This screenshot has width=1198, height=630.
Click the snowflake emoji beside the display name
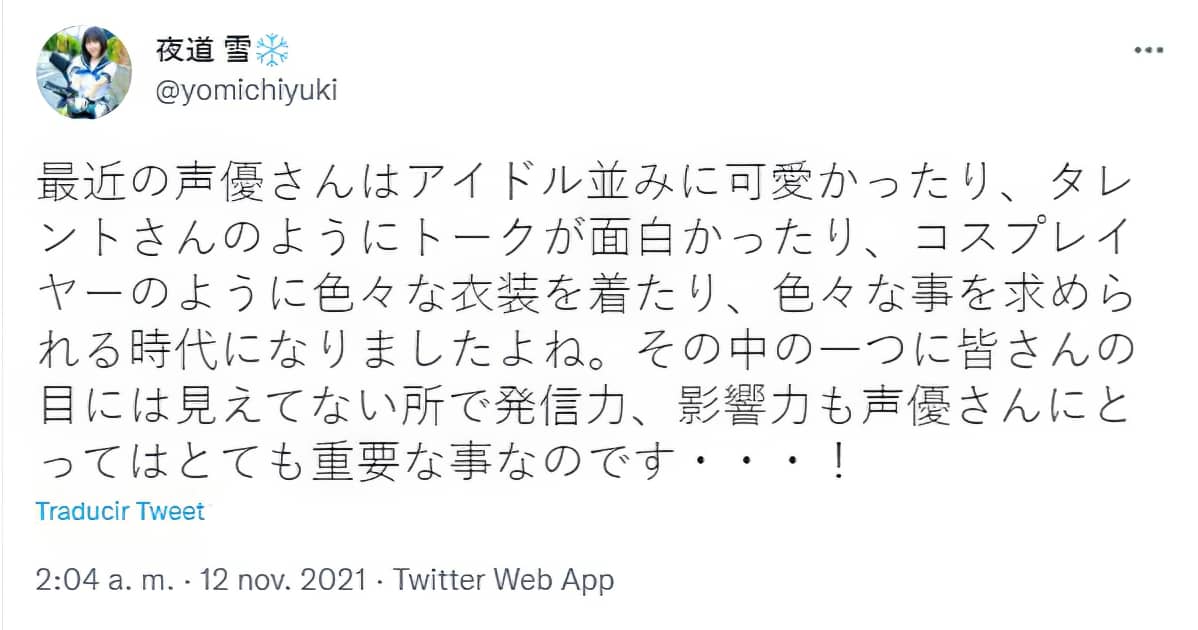click(x=272, y=52)
